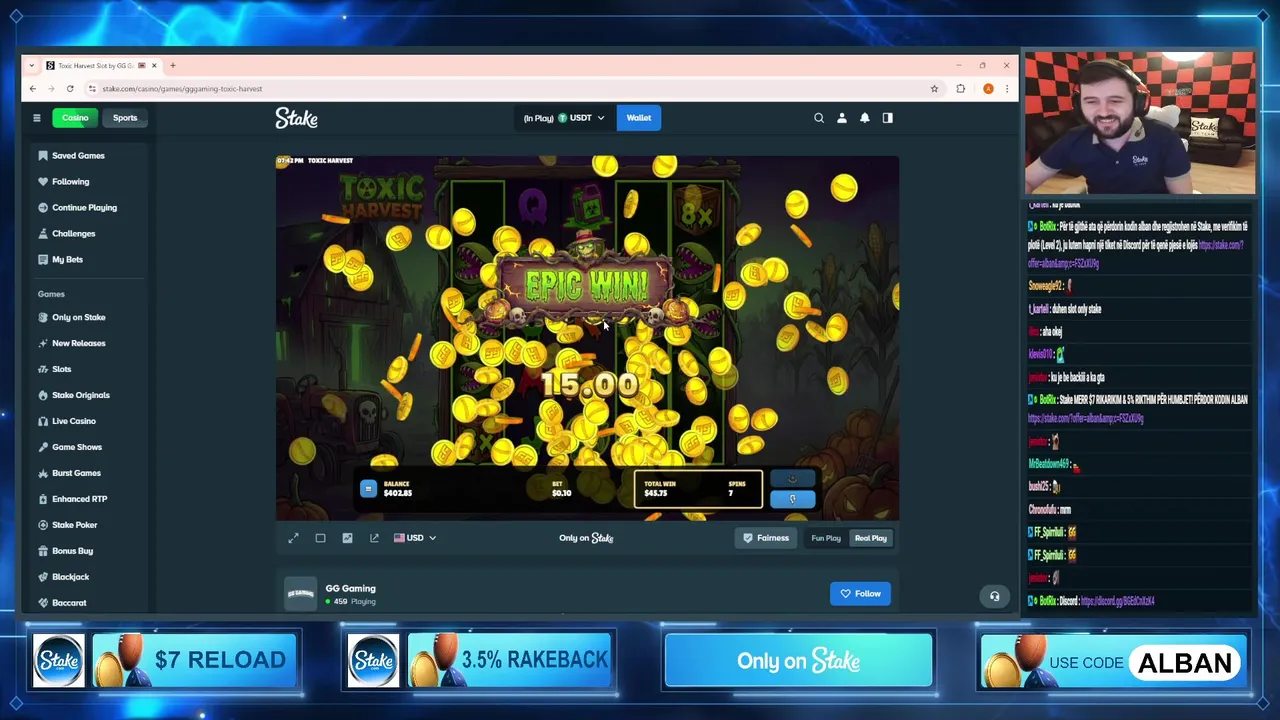The height and width of the screenshot is (720, 1280).
Task: Click the Live Casino sidebar icon
Action: 43,421
